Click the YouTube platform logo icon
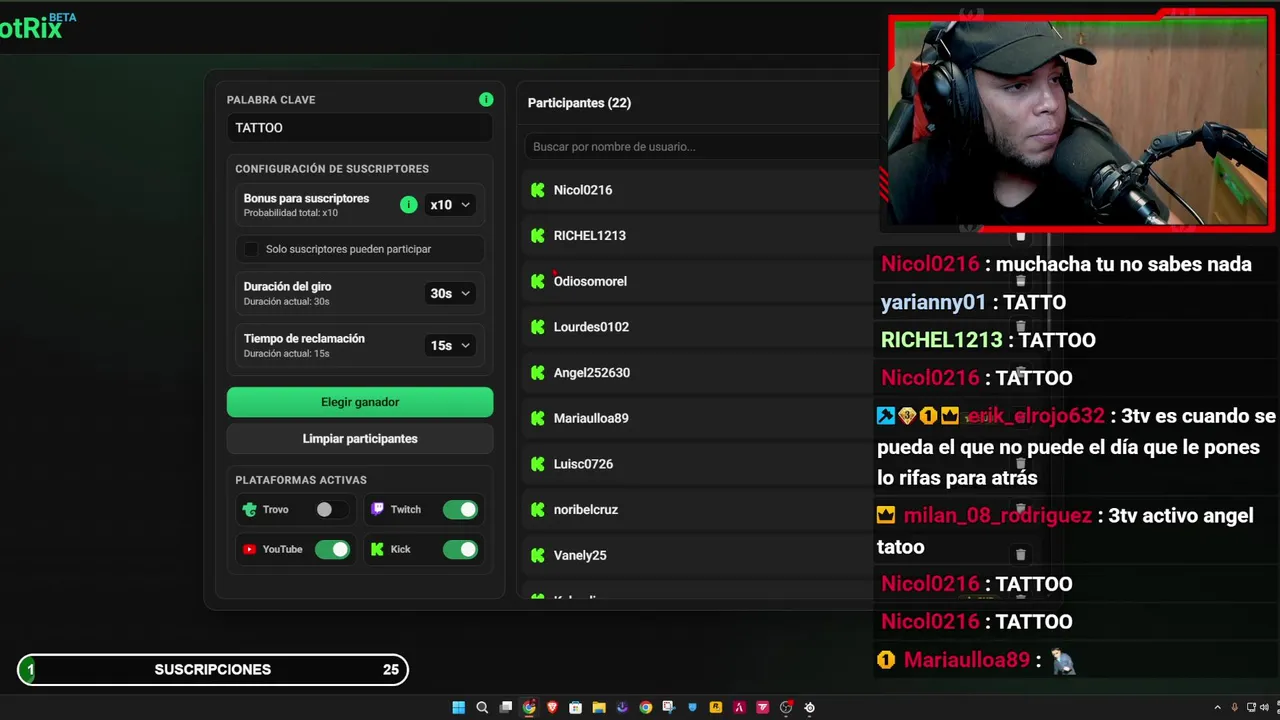Viewport: 1280px width, 720px height. 250,549
